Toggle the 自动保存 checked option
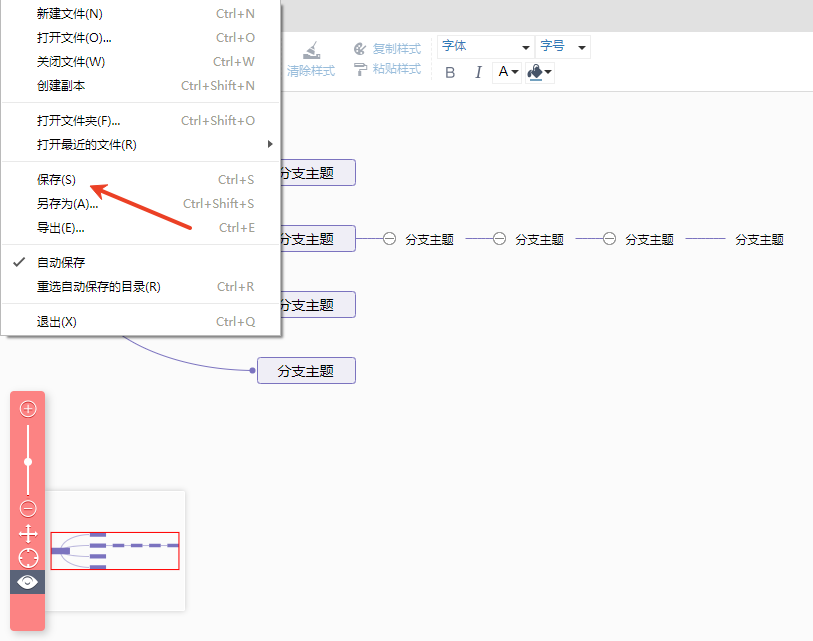The image size is (813, 641). coord(141,263)
